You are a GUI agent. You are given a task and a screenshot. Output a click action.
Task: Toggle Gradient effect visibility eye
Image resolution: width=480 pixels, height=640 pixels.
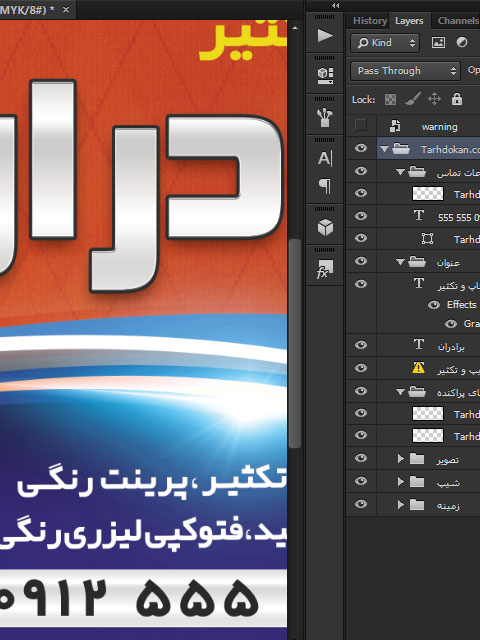[451, 324]
